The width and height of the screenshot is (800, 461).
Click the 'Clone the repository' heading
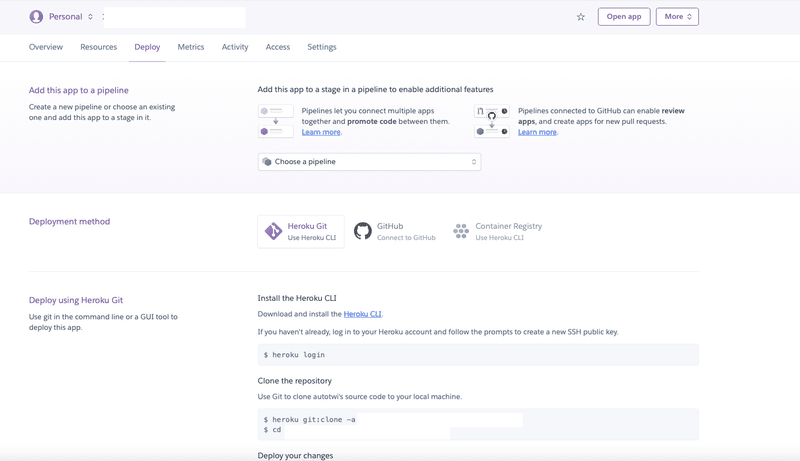tap(294, 380)
